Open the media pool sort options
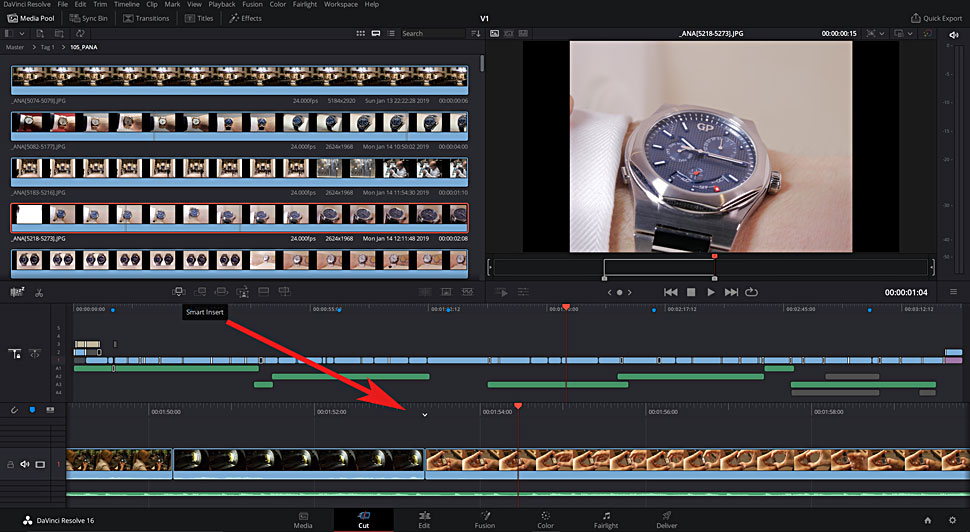 (x=475, y=33)
